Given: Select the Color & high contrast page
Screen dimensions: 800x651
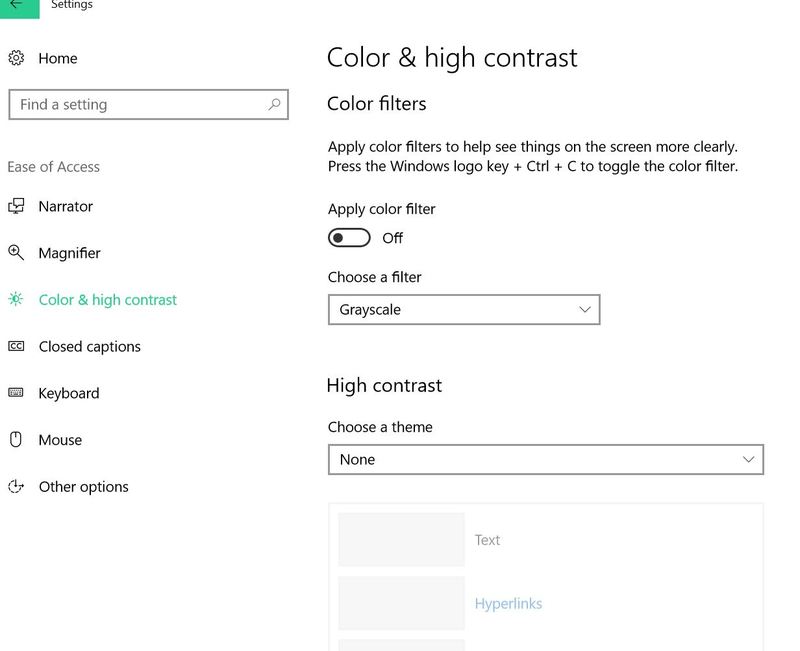Looking at the screenshot, I should 107,300.
